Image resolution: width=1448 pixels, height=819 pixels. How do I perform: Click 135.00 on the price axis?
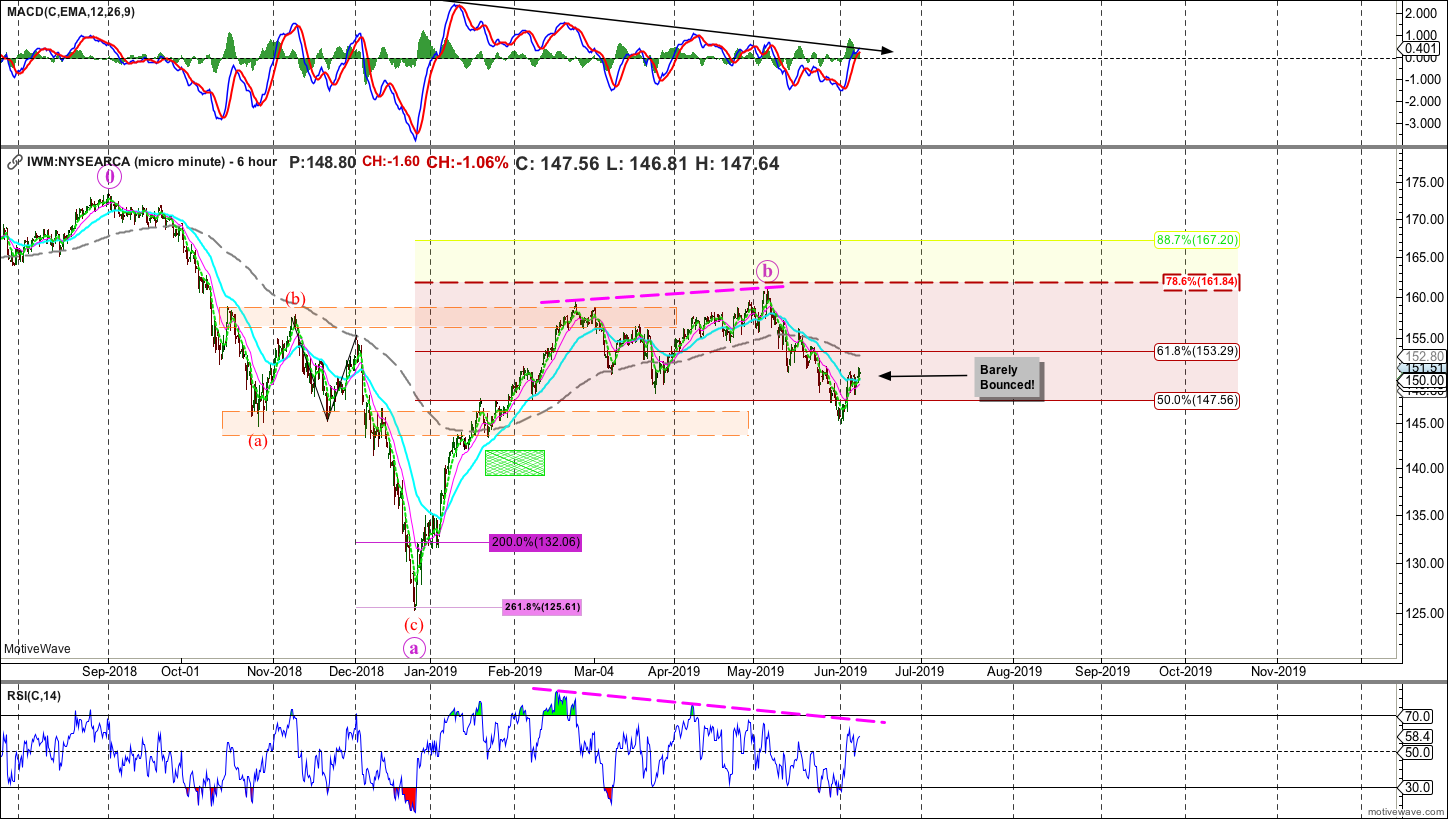[1423, 516]
